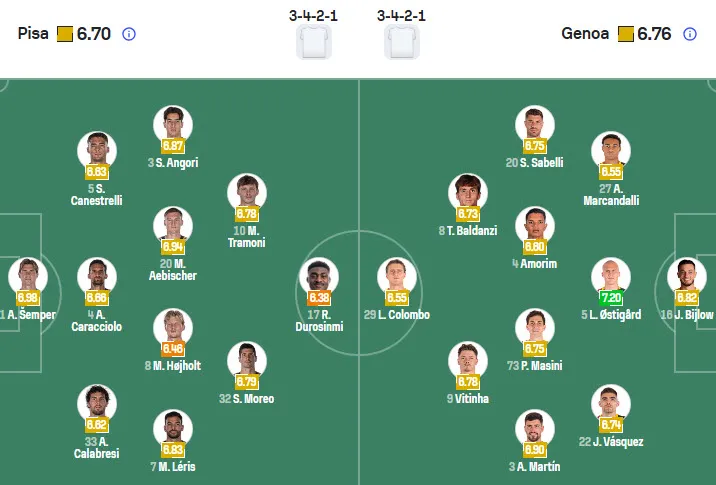Viewport: 716px width, 485px height.
Task: Click the Genoa team name
Action: (x=585, y=34)
